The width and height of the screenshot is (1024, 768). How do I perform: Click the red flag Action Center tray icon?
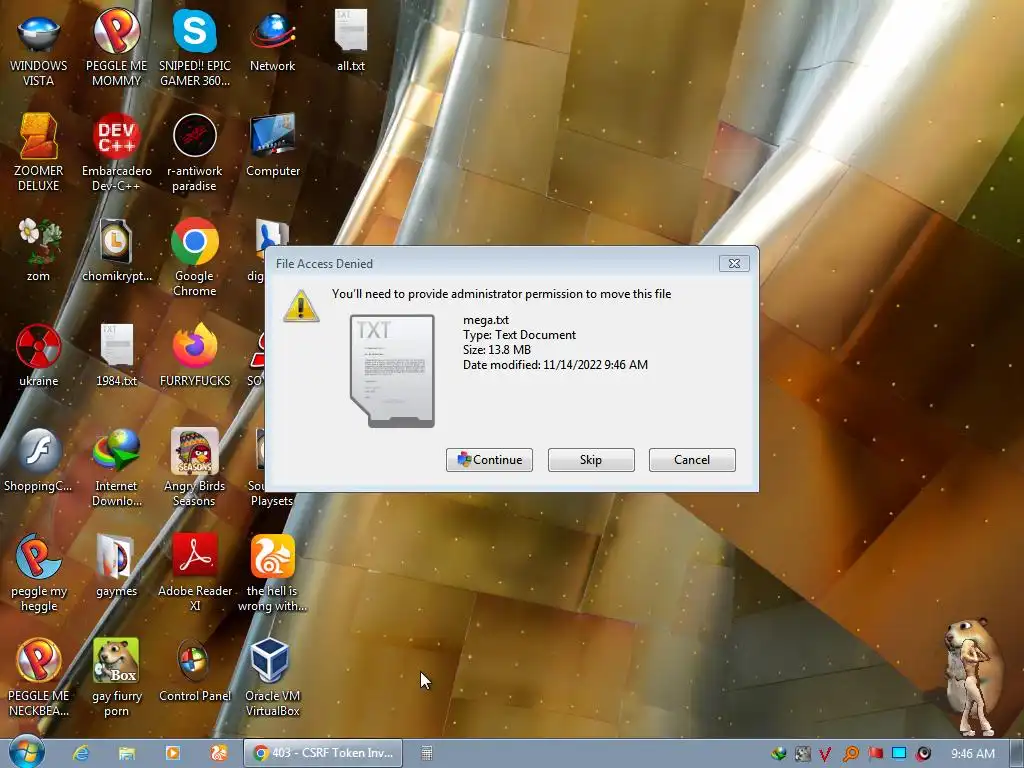pyautogui.click(x=875, y=754)
